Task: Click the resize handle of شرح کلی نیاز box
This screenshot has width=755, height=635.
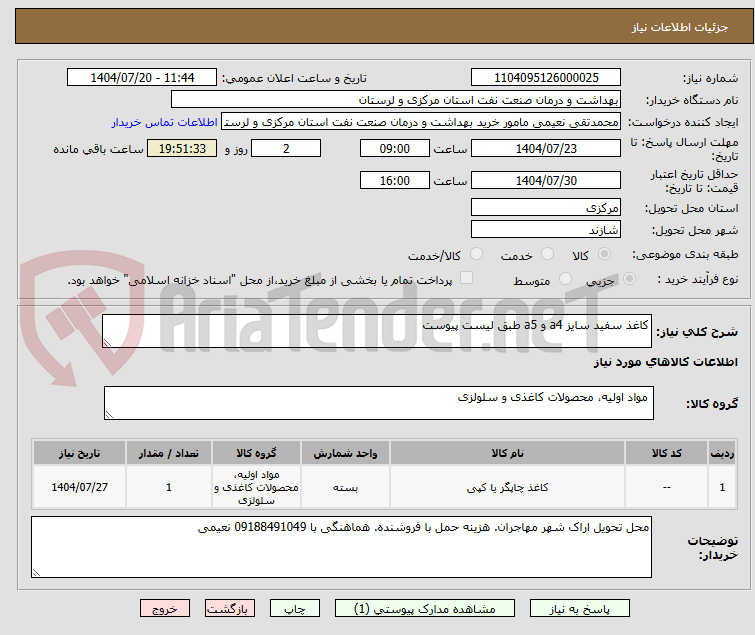Action: coord(107,343)
